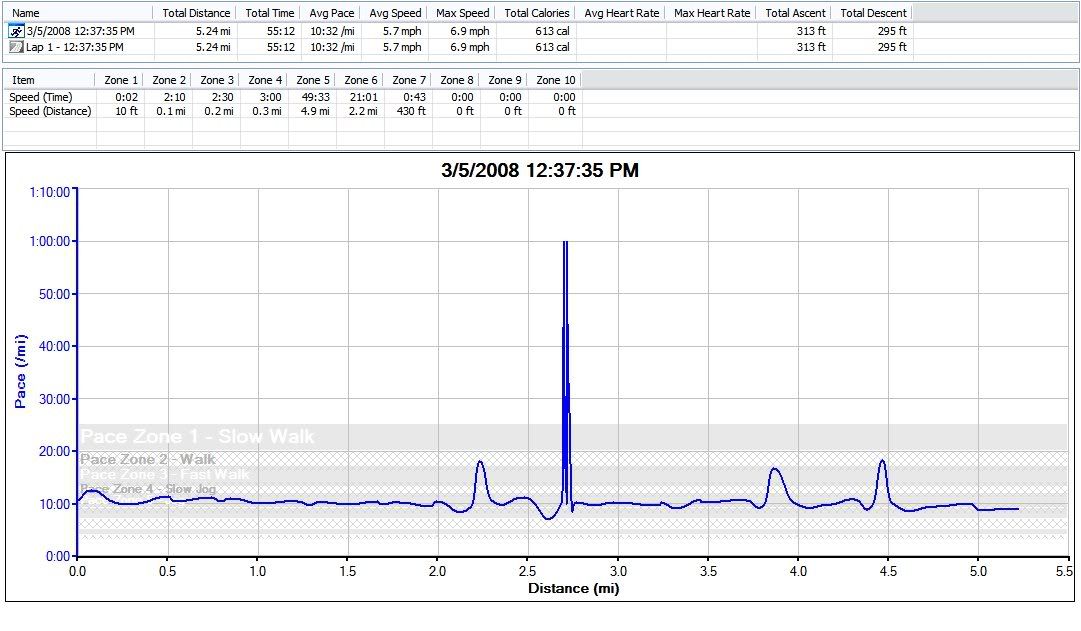The height and width of the screenshot is (631, 1081).
Task: Click the Distance (mi) axis label
Action: (573, 589)
